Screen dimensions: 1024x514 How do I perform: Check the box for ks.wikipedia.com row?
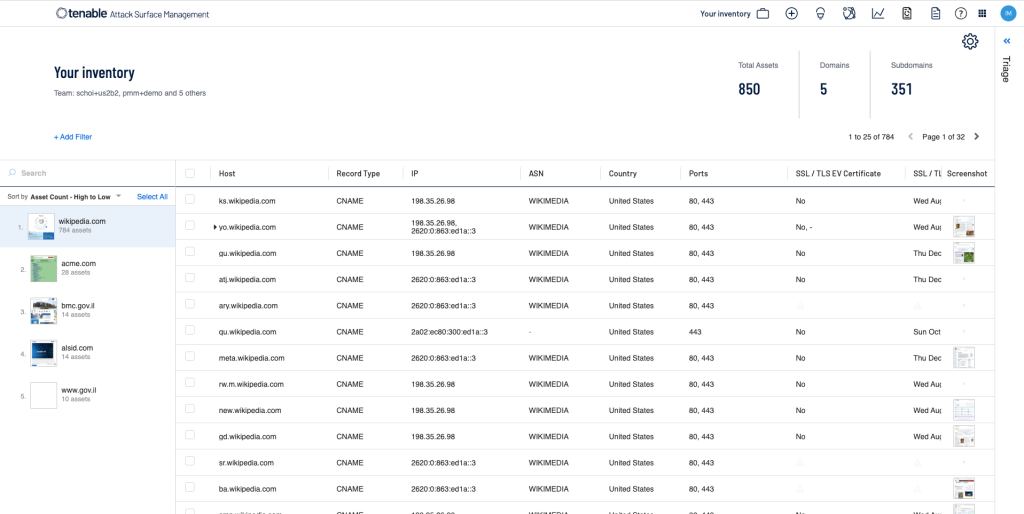[x=190, y=199]
